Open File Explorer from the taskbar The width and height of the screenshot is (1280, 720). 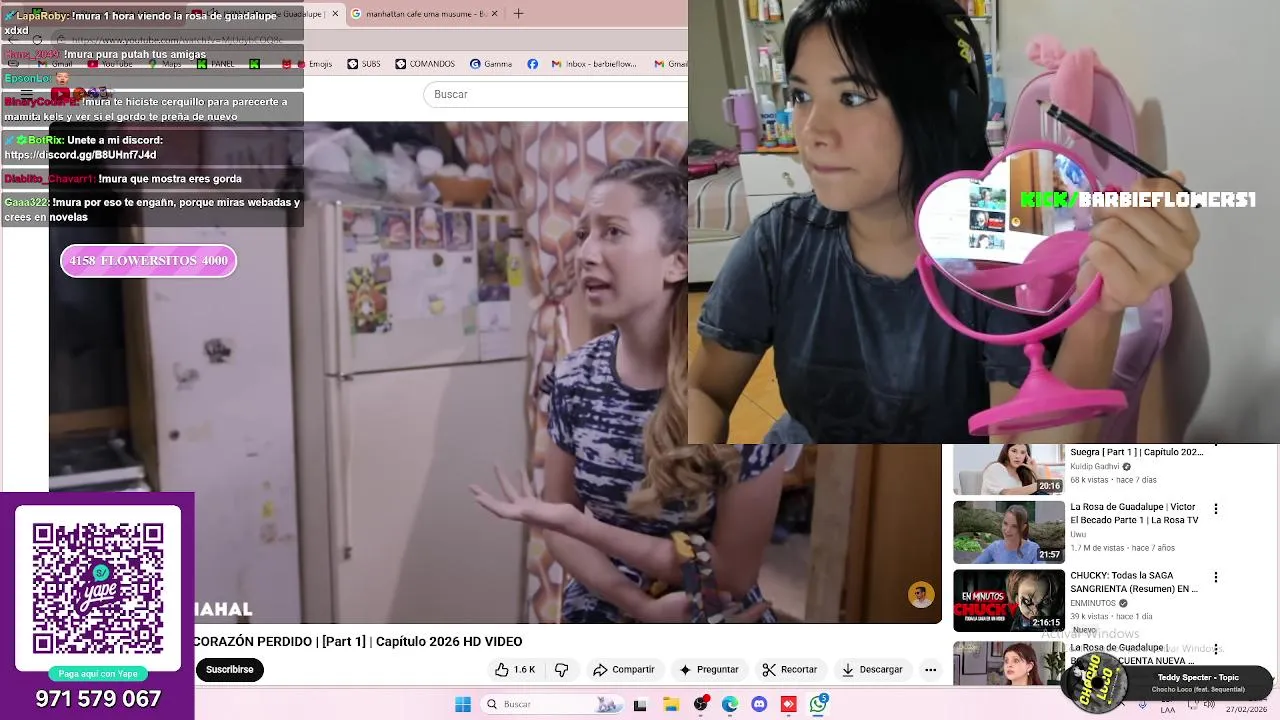[x=670, y=704]
